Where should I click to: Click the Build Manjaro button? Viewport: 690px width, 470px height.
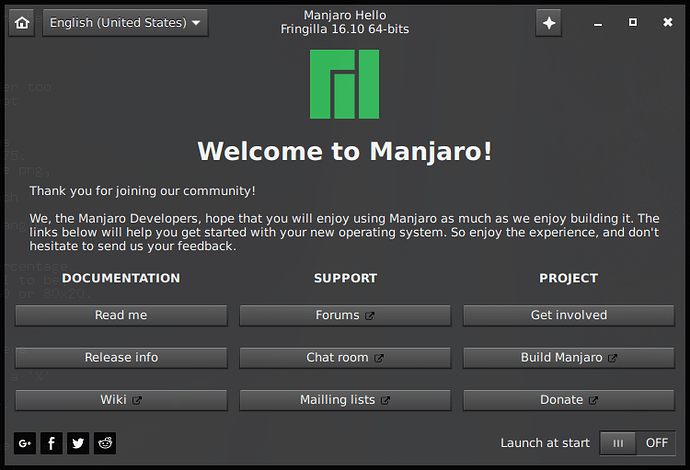coord(569,358)
